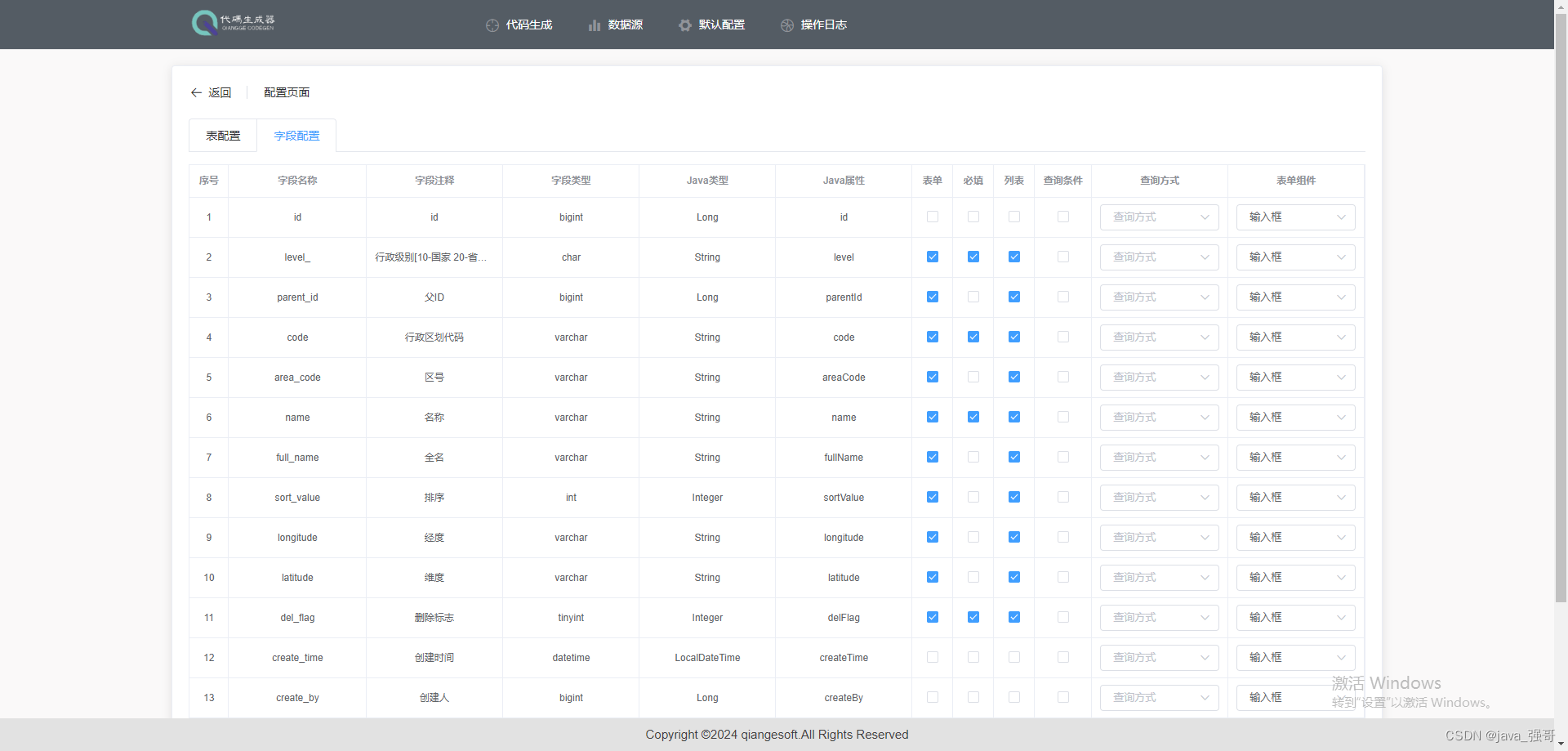Click the 操作日志 nav icon
The width and height of the screenshot is (1568, 751).
(x=787, y=25)
